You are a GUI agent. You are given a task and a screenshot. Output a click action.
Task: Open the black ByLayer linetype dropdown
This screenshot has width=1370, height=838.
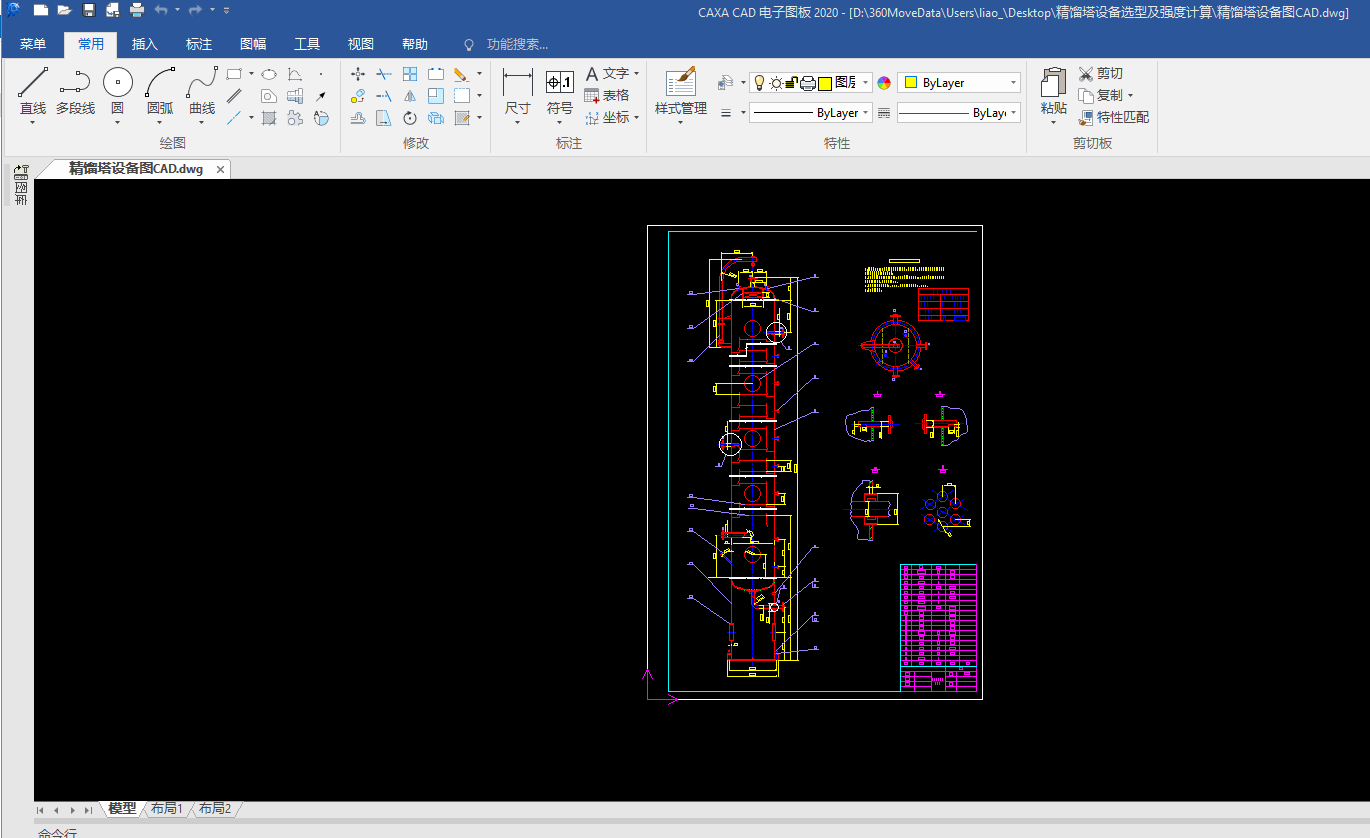(x=865, y=113)
